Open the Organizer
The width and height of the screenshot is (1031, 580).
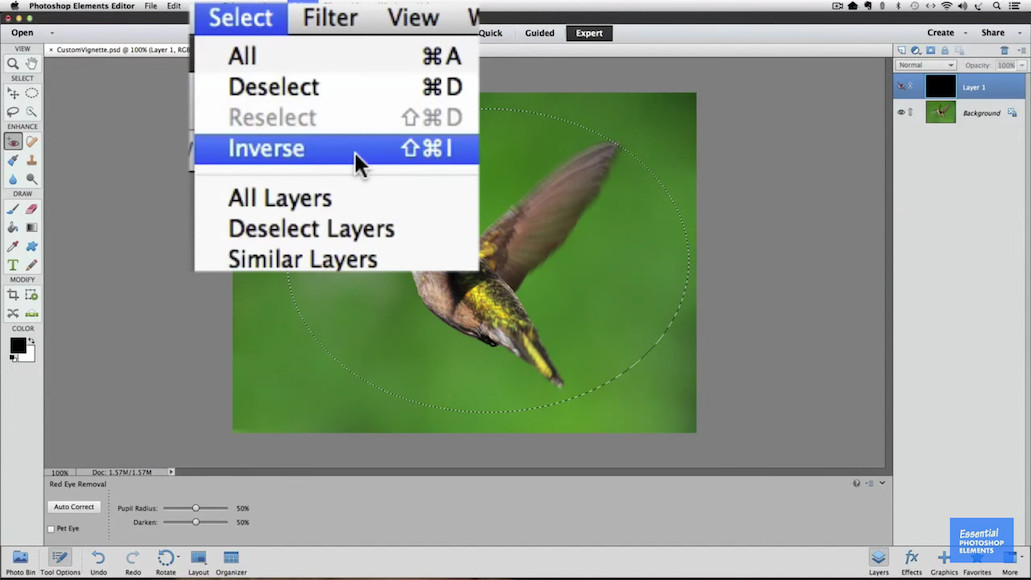point(231,563)
